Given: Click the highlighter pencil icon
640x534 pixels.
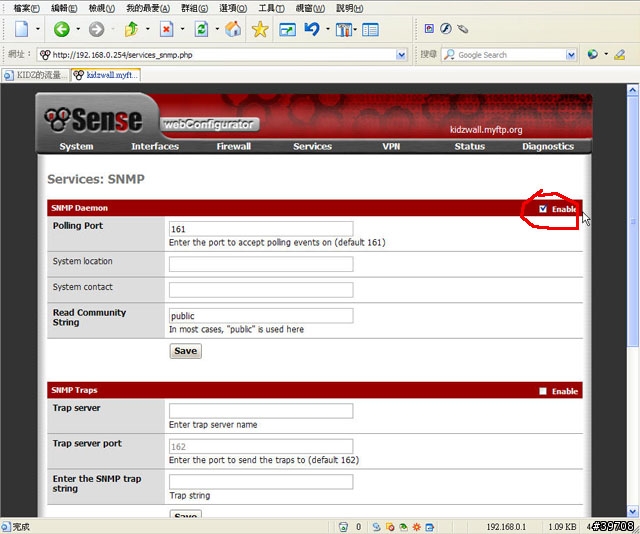Looking at the screenshot, I should click(620, 54).
